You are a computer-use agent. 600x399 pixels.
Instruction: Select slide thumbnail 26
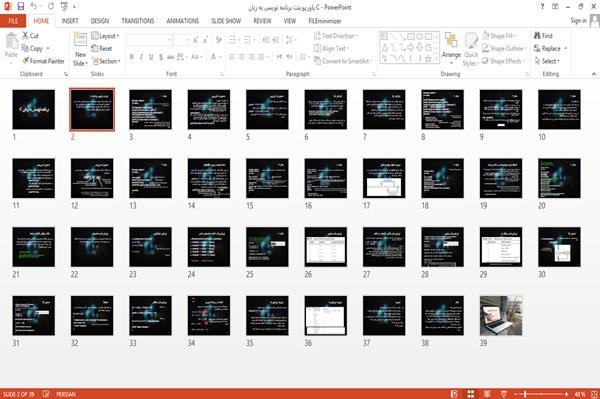326,247
